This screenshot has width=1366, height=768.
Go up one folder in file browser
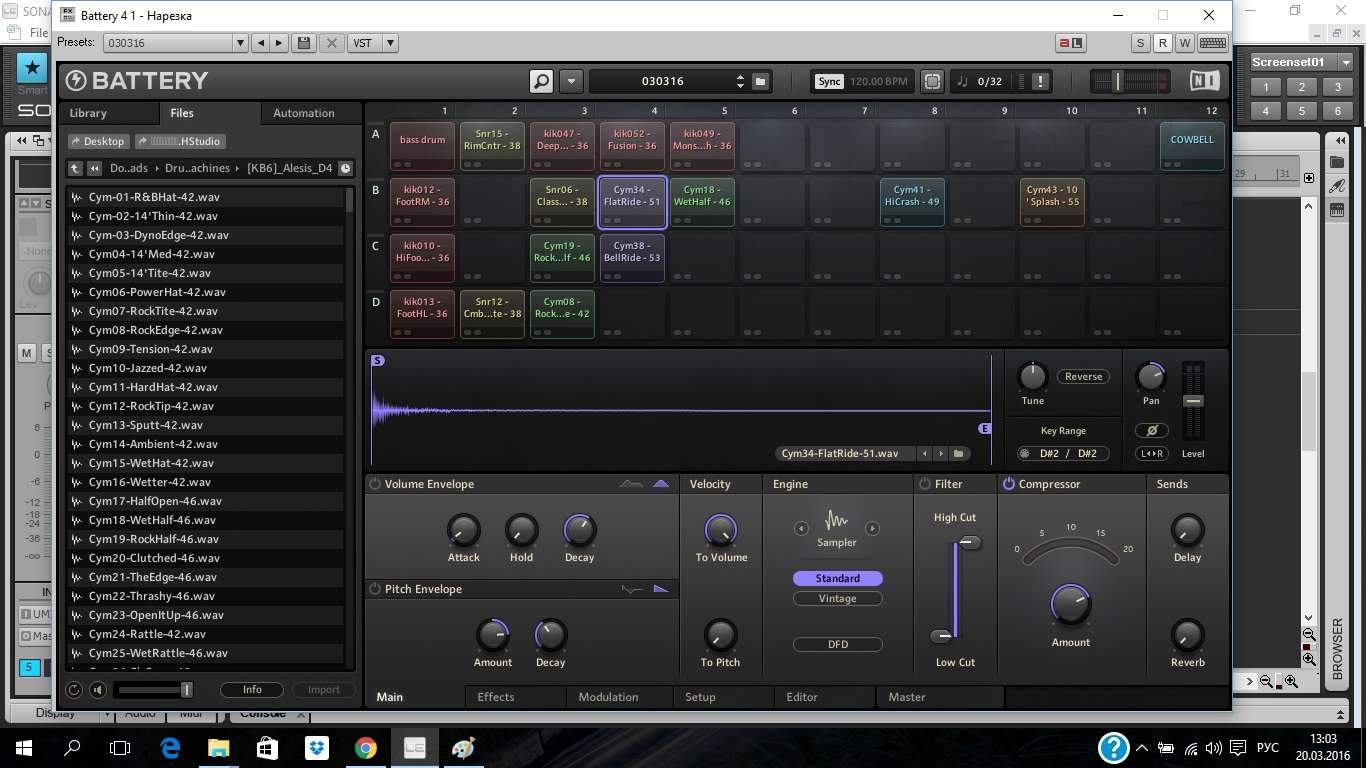coord(75,168)
